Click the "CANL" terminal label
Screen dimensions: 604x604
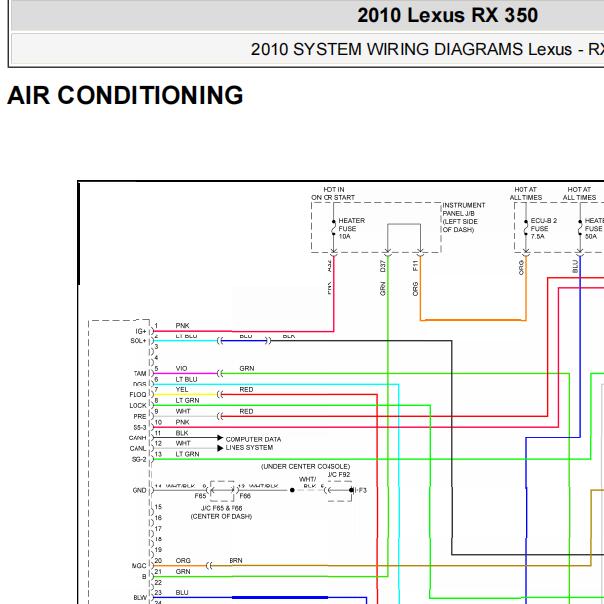138,449
